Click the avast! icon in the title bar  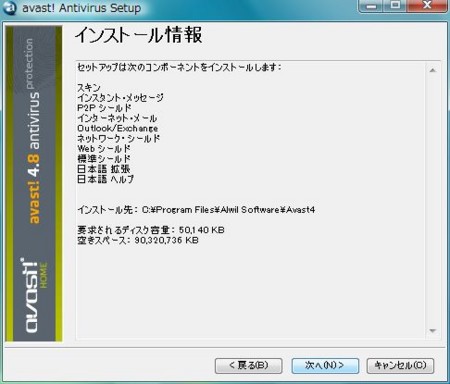pyautogui.click(x=9, y=7)
